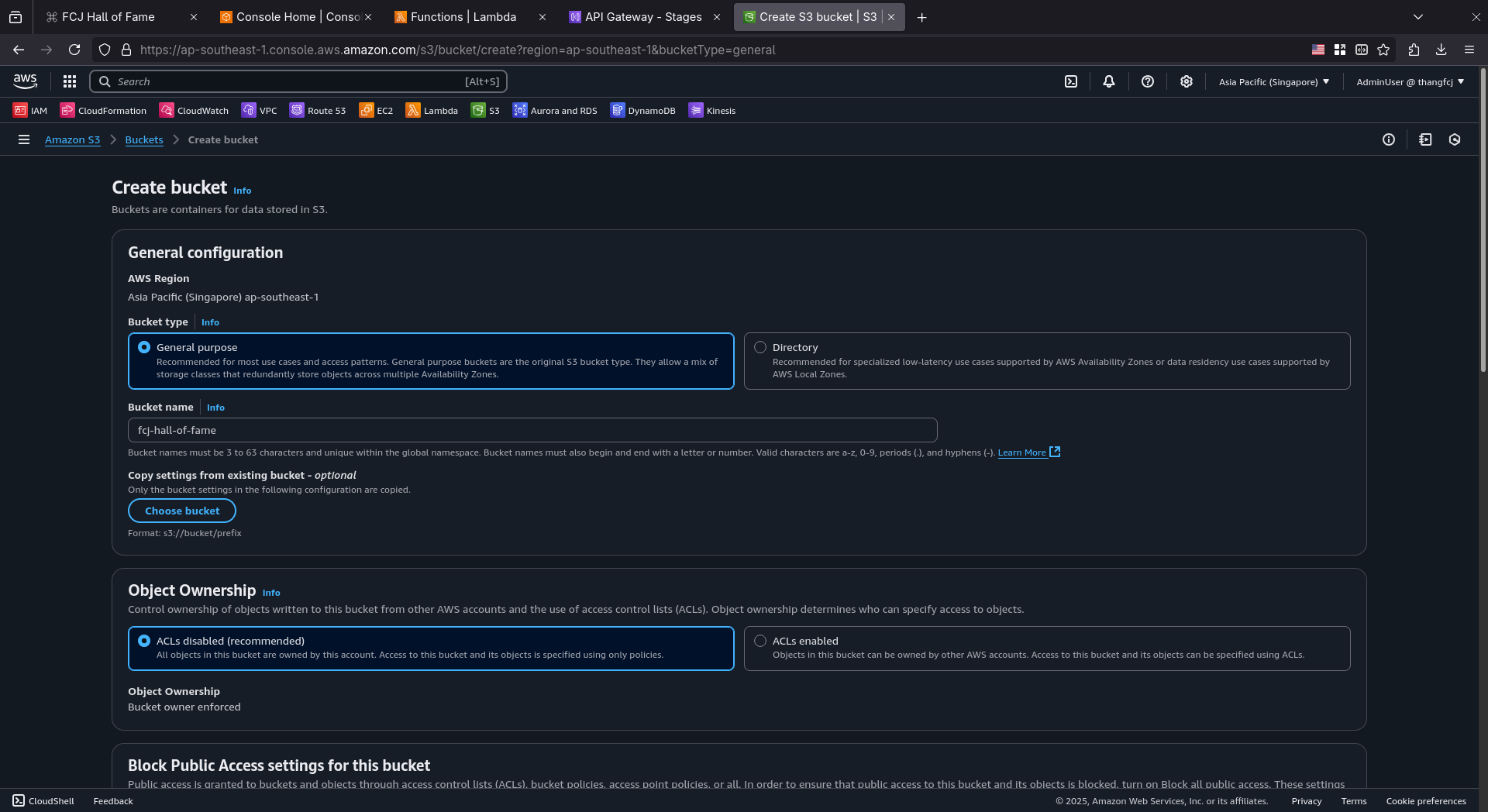Switch to API Gateway - Stages tab

coord(643,17)
